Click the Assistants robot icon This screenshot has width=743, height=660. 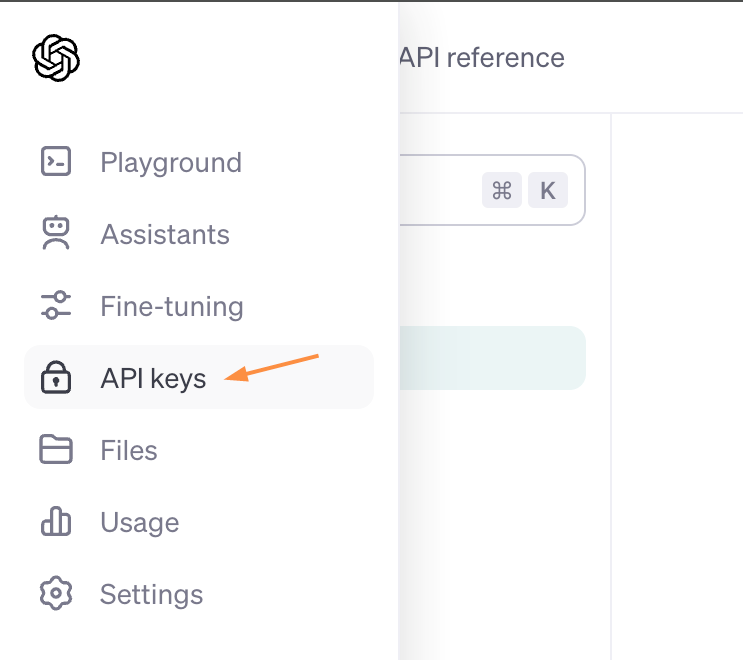coord(56,234)
